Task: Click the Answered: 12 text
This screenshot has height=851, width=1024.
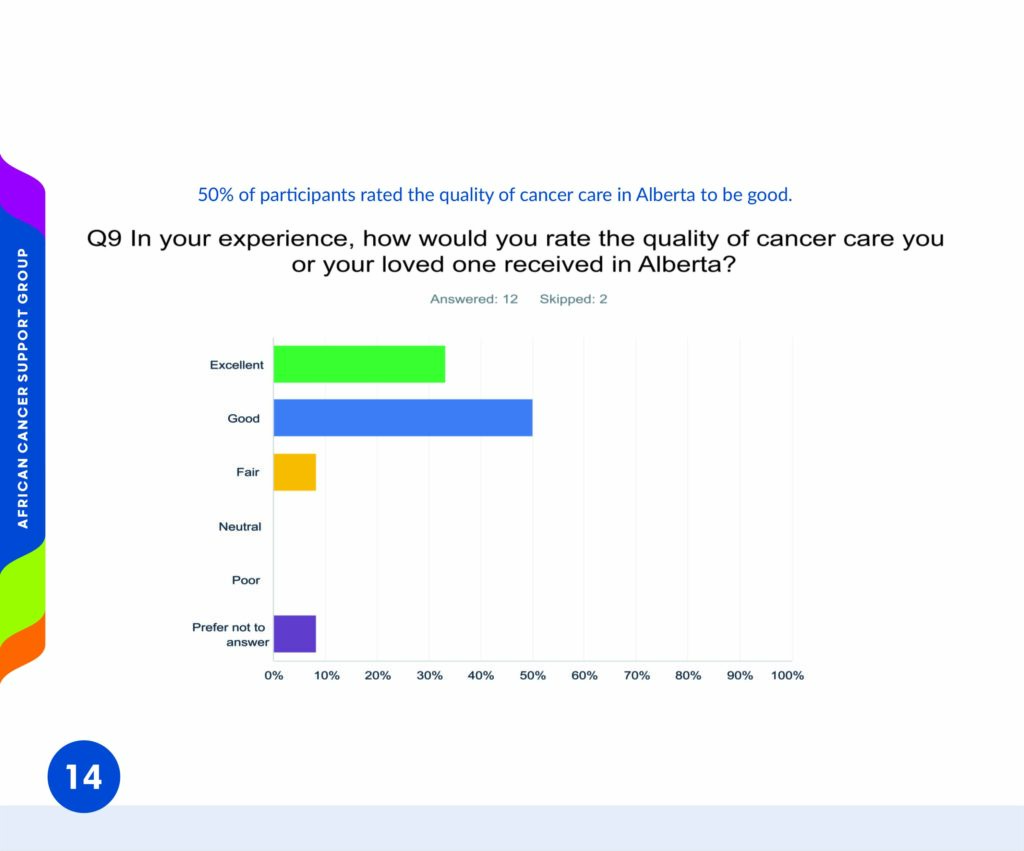Action: pos(473,299)
